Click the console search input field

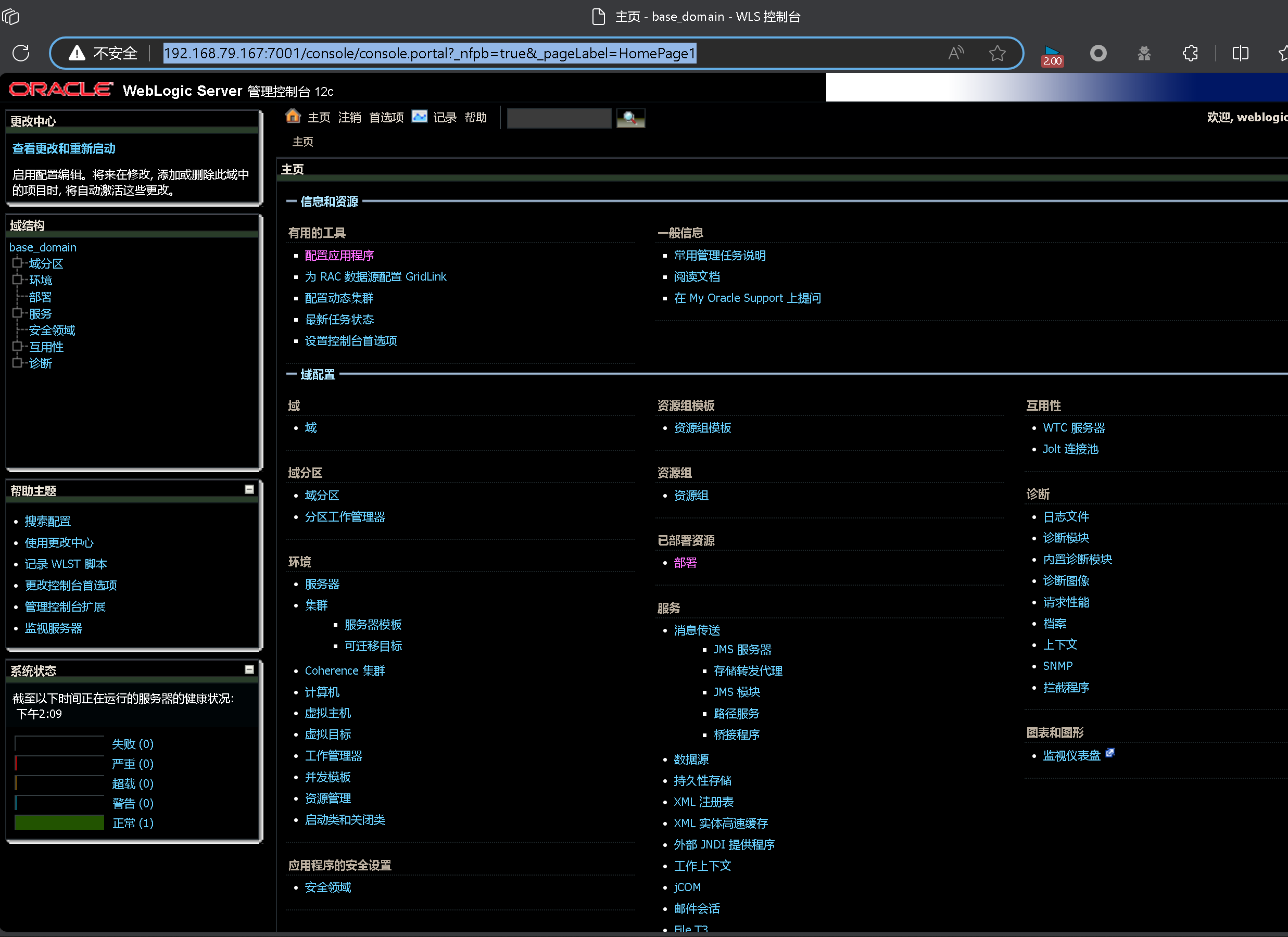(x=559, y=118)
